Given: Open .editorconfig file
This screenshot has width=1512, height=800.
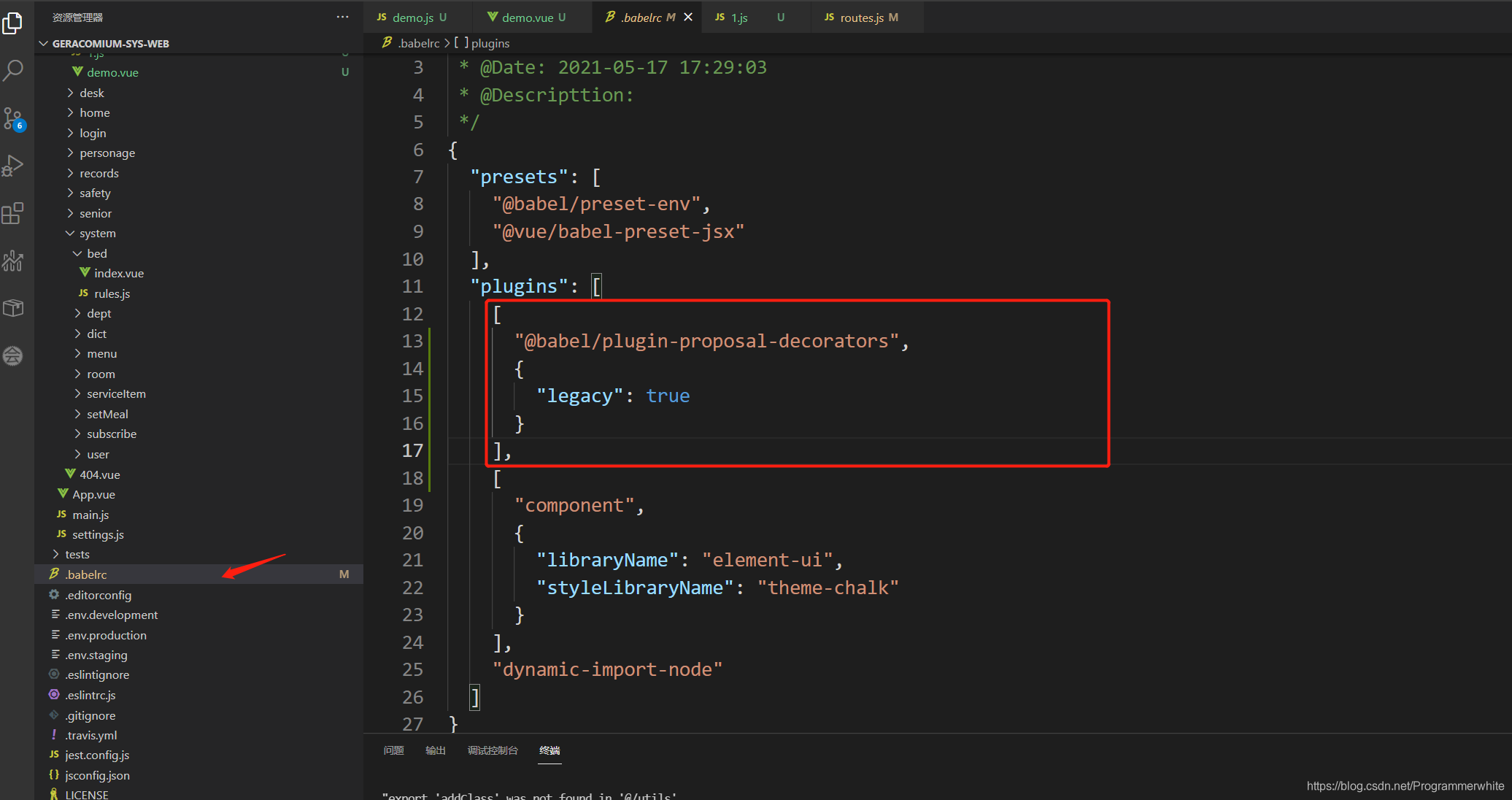Looking at the screenshot, I should [x=199, y=595].
